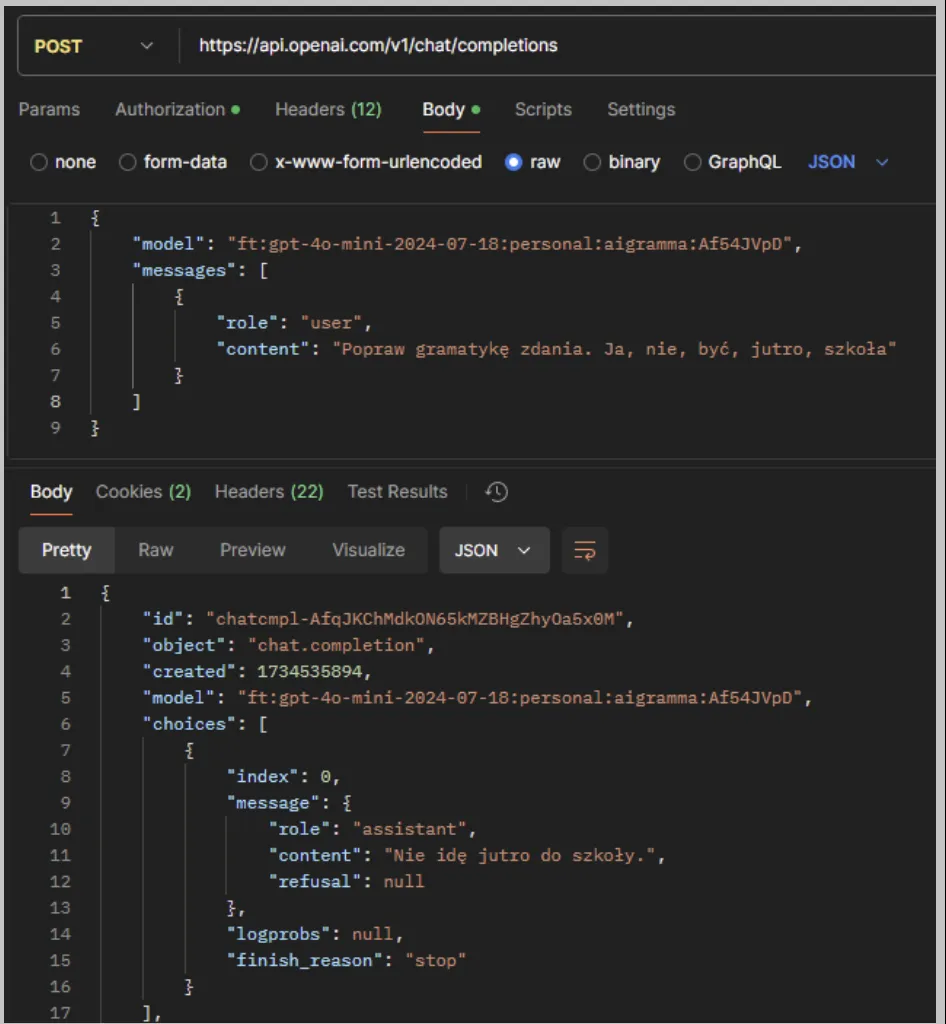View Cookies (2) in the response pane
The image size is (946, 1024).
[143, 491]
